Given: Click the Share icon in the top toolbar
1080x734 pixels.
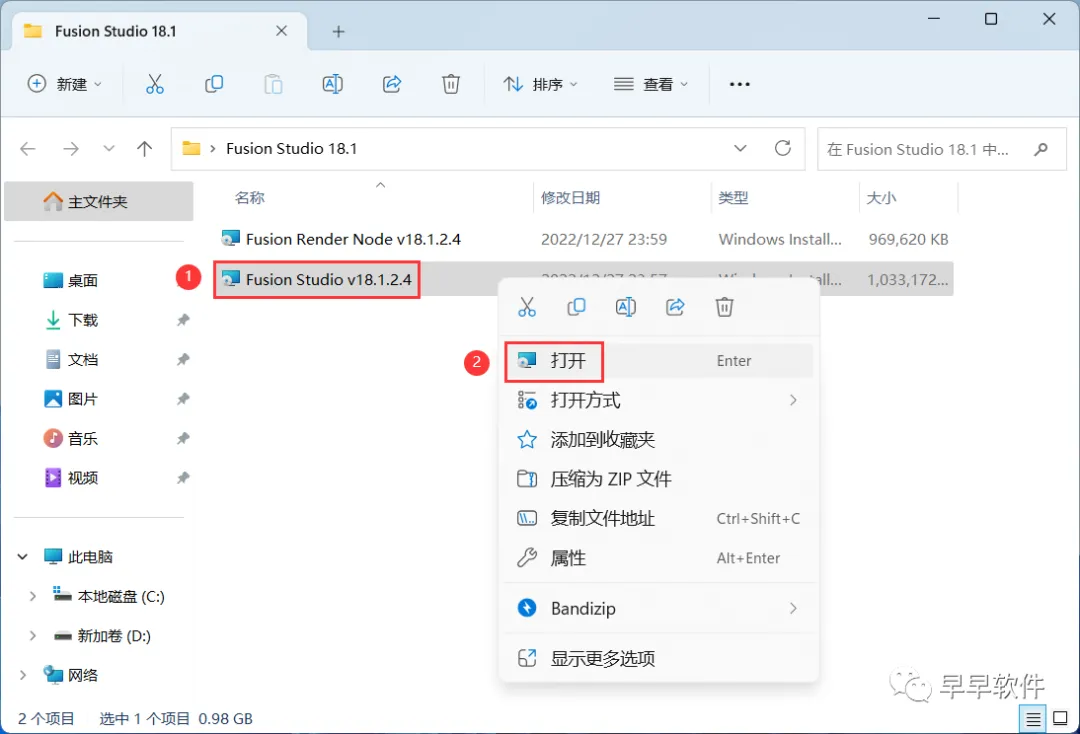Looking at the screenshot, I should pyautogui.click(x=392, y=84).
